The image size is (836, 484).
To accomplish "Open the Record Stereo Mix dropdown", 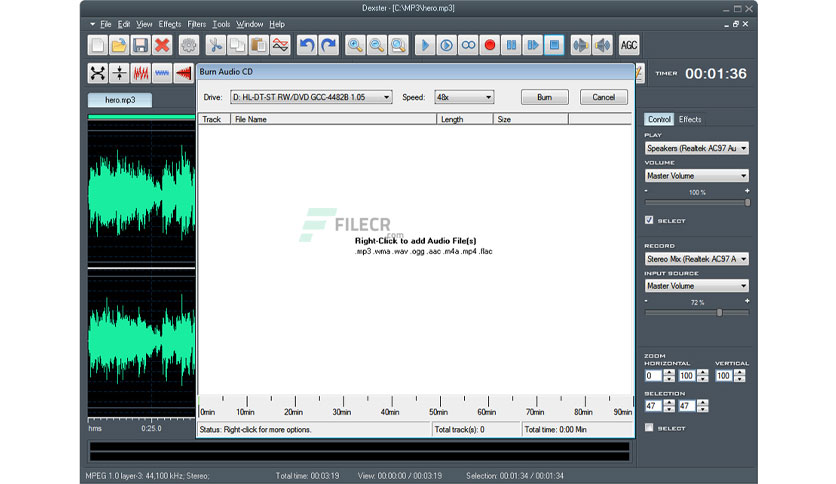I will pyautogui.click(x=696, y=259).
